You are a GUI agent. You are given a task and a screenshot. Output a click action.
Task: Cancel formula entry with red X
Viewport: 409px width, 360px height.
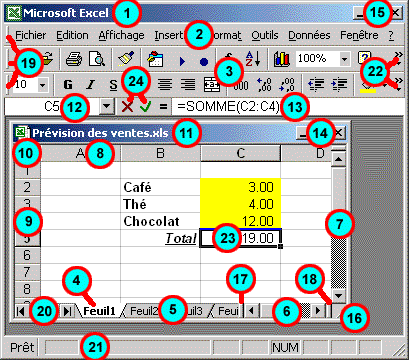pos(127,107)
